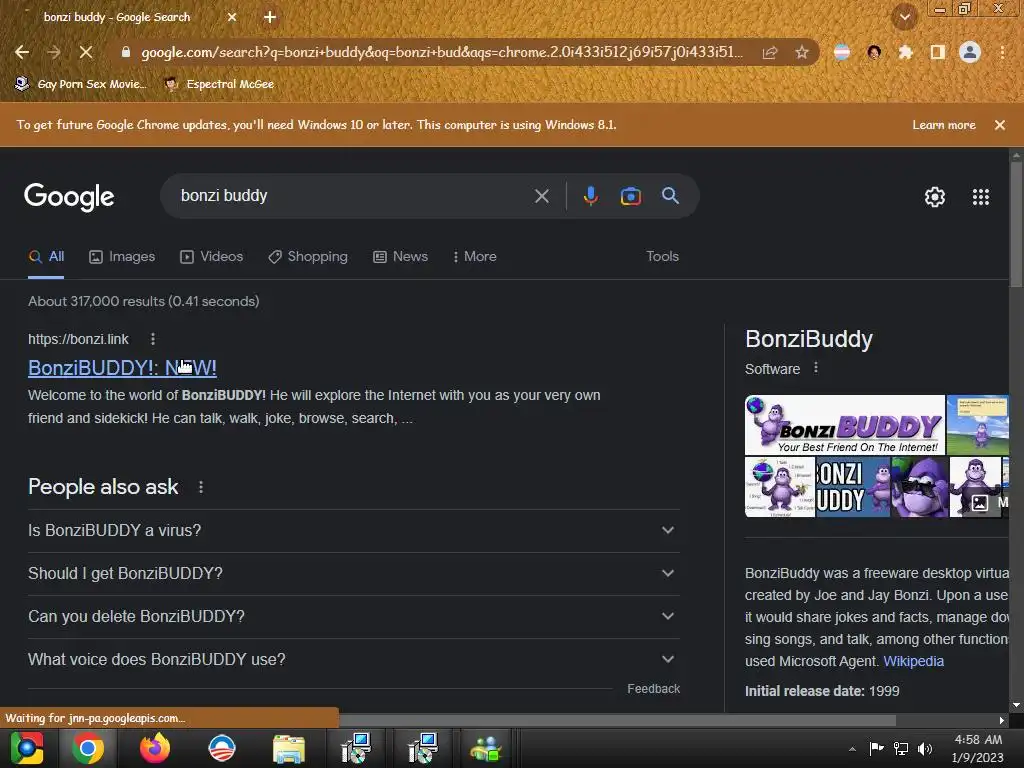This screenshot has width=1024, height=768.
Task: Stop loading the page
Action: pos(86,52)
